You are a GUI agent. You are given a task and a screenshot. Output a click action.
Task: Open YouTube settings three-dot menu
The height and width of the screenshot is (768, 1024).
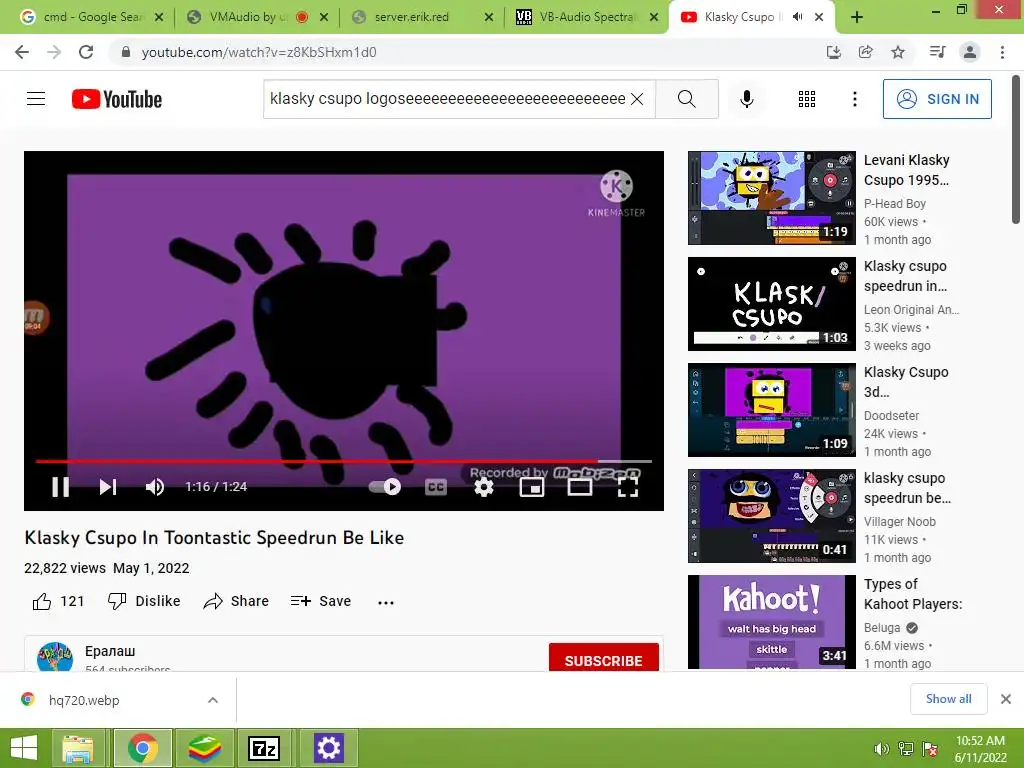coord(854,99)
